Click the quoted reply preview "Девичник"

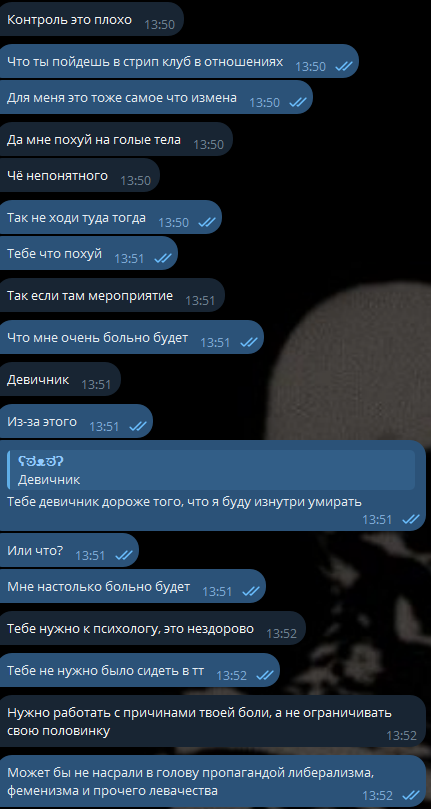click(x=212, y=470)
